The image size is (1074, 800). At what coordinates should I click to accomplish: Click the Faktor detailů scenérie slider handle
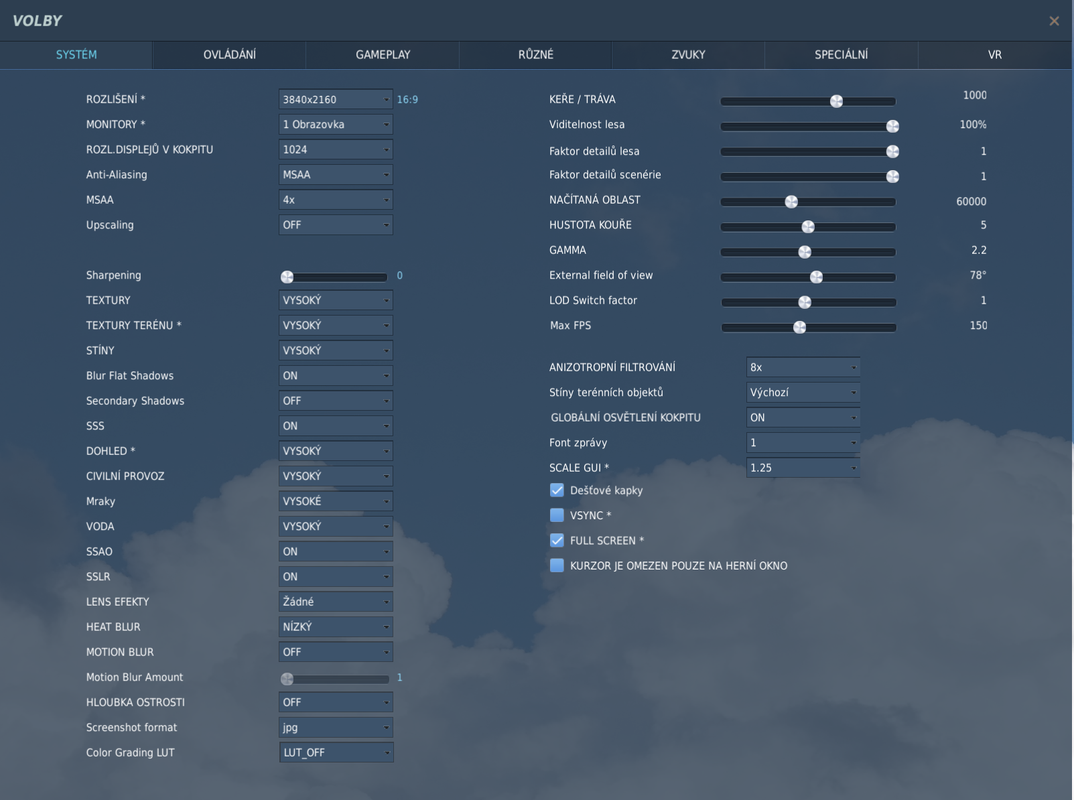tap(892, 177)
